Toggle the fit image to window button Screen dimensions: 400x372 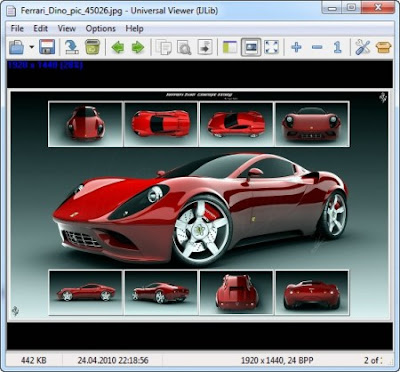[x=251, y=47]
